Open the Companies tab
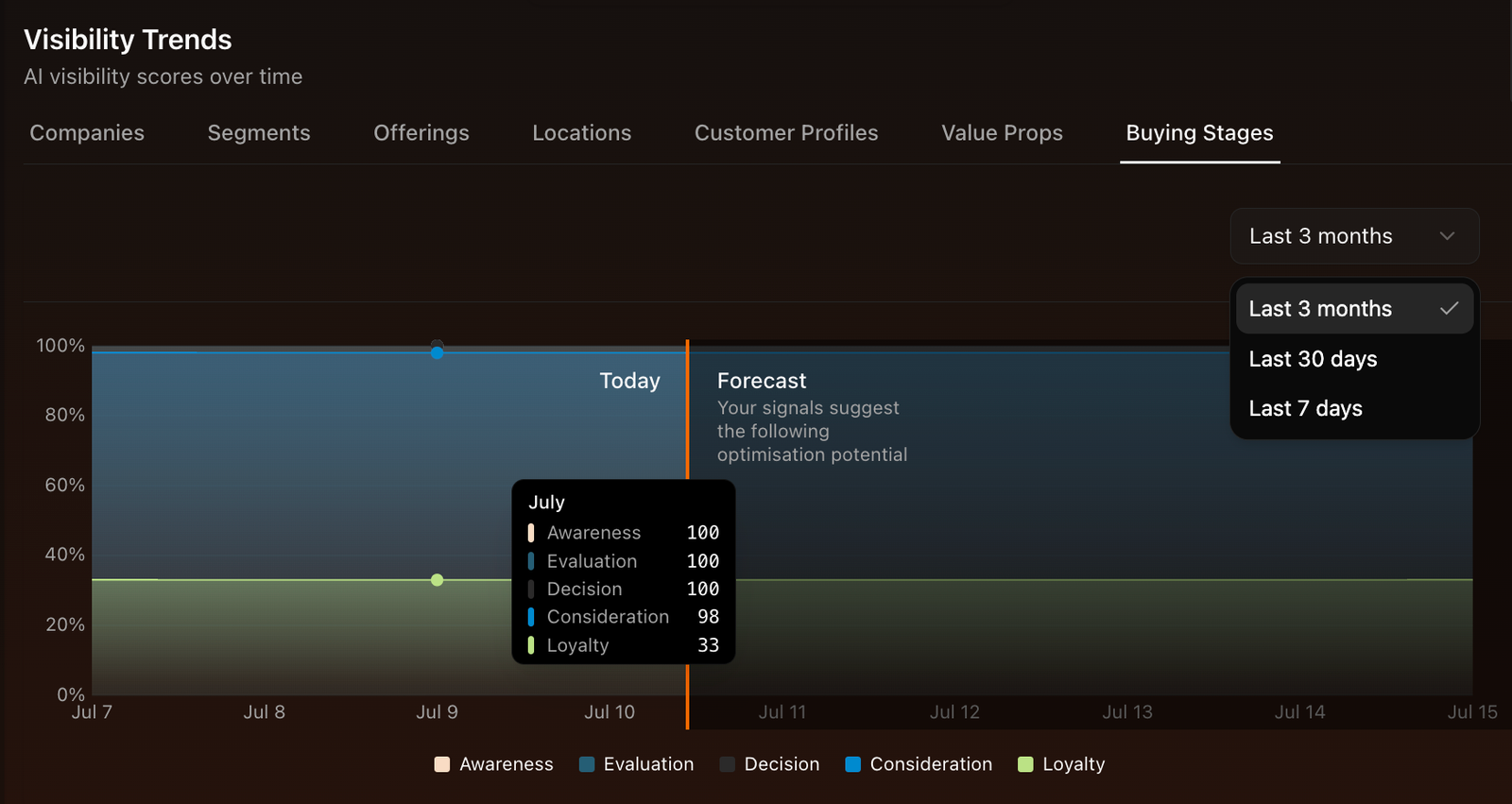This screenshot has height=804, width=1512. coord(87,133)
